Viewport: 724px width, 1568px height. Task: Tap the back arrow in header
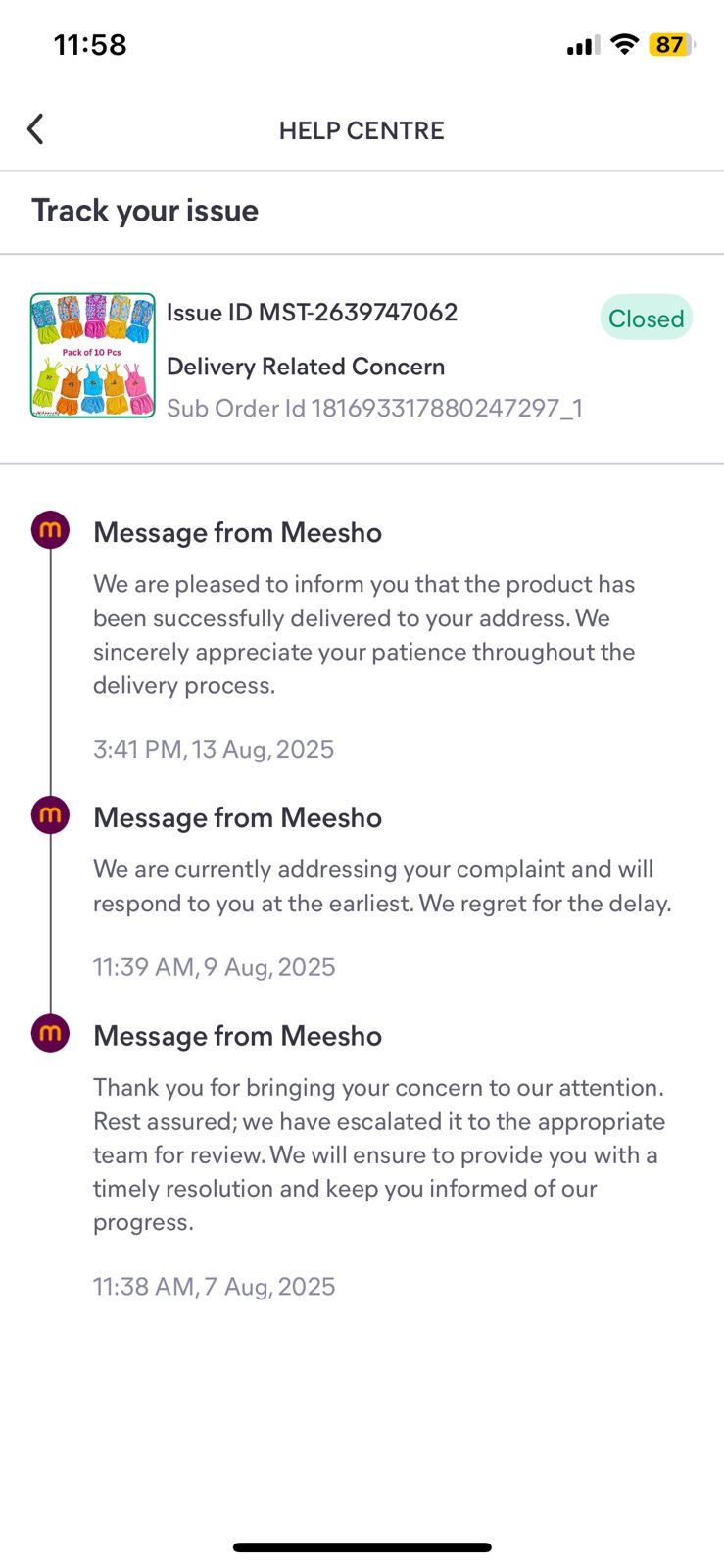[x=35, y=129]
